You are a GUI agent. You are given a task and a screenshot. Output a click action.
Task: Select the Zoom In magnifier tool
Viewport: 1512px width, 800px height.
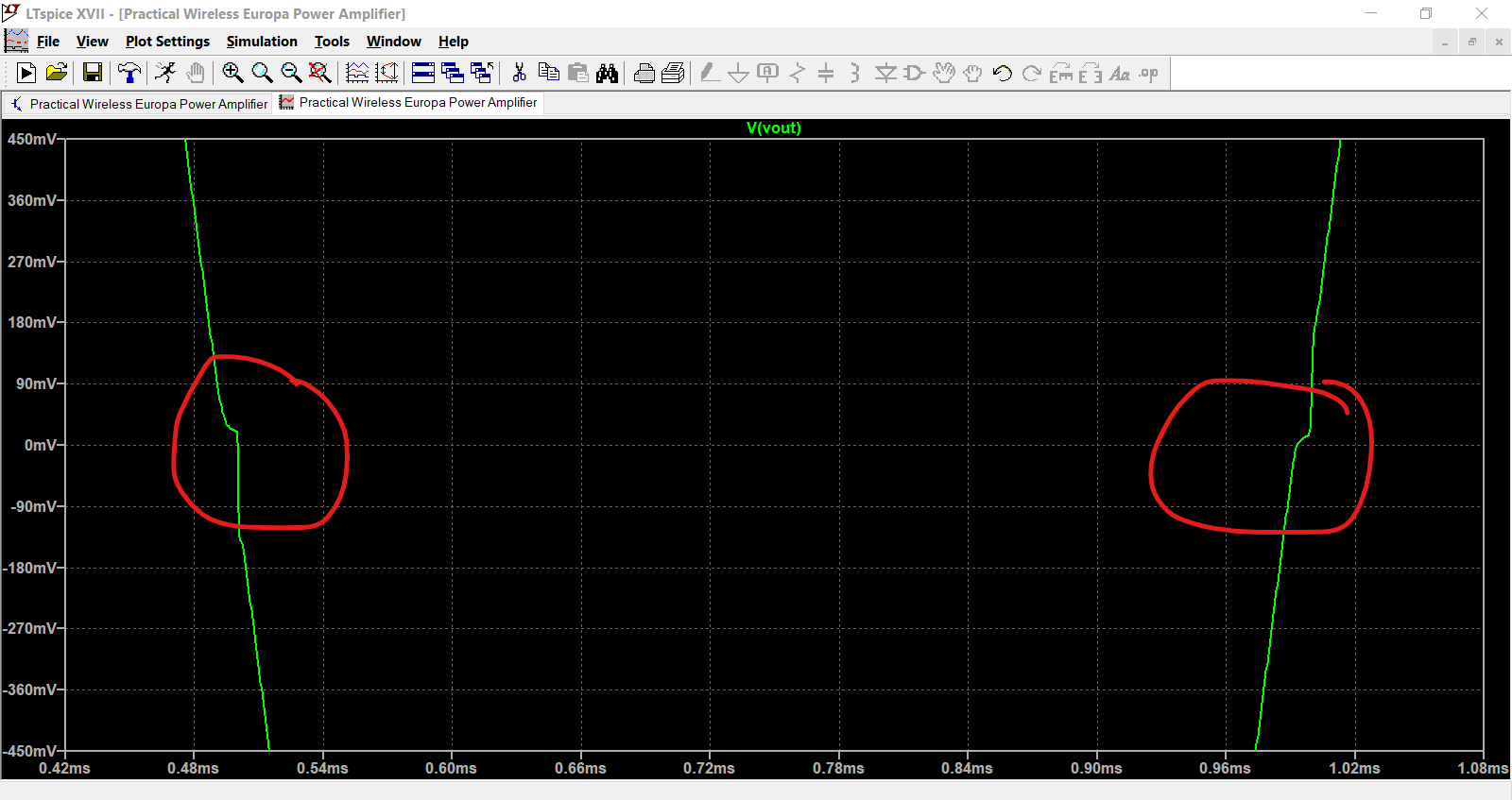(232, 73)
